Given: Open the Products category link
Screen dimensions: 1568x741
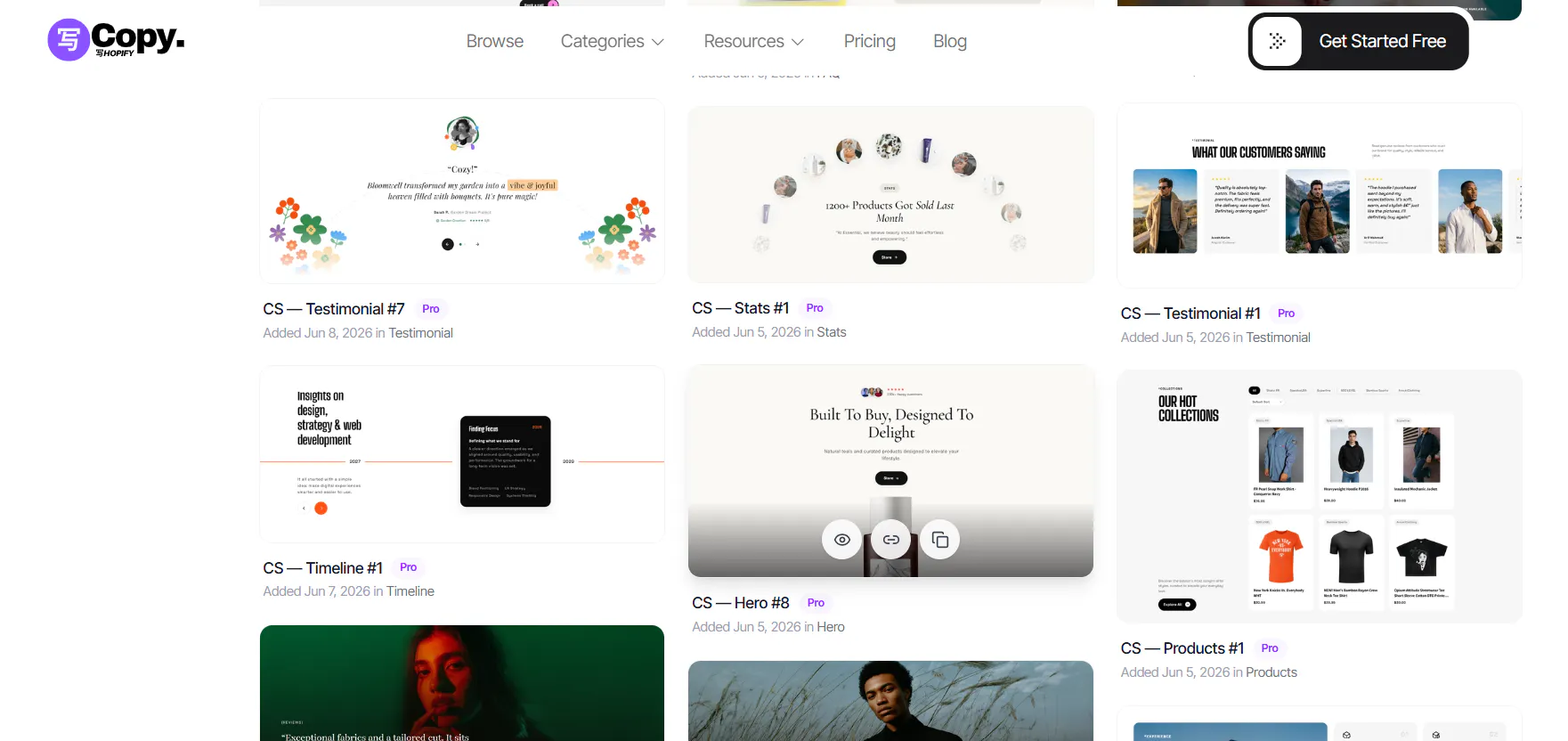Looking at the screenshot, I should pyautogui.click(x=1271, y=672).
